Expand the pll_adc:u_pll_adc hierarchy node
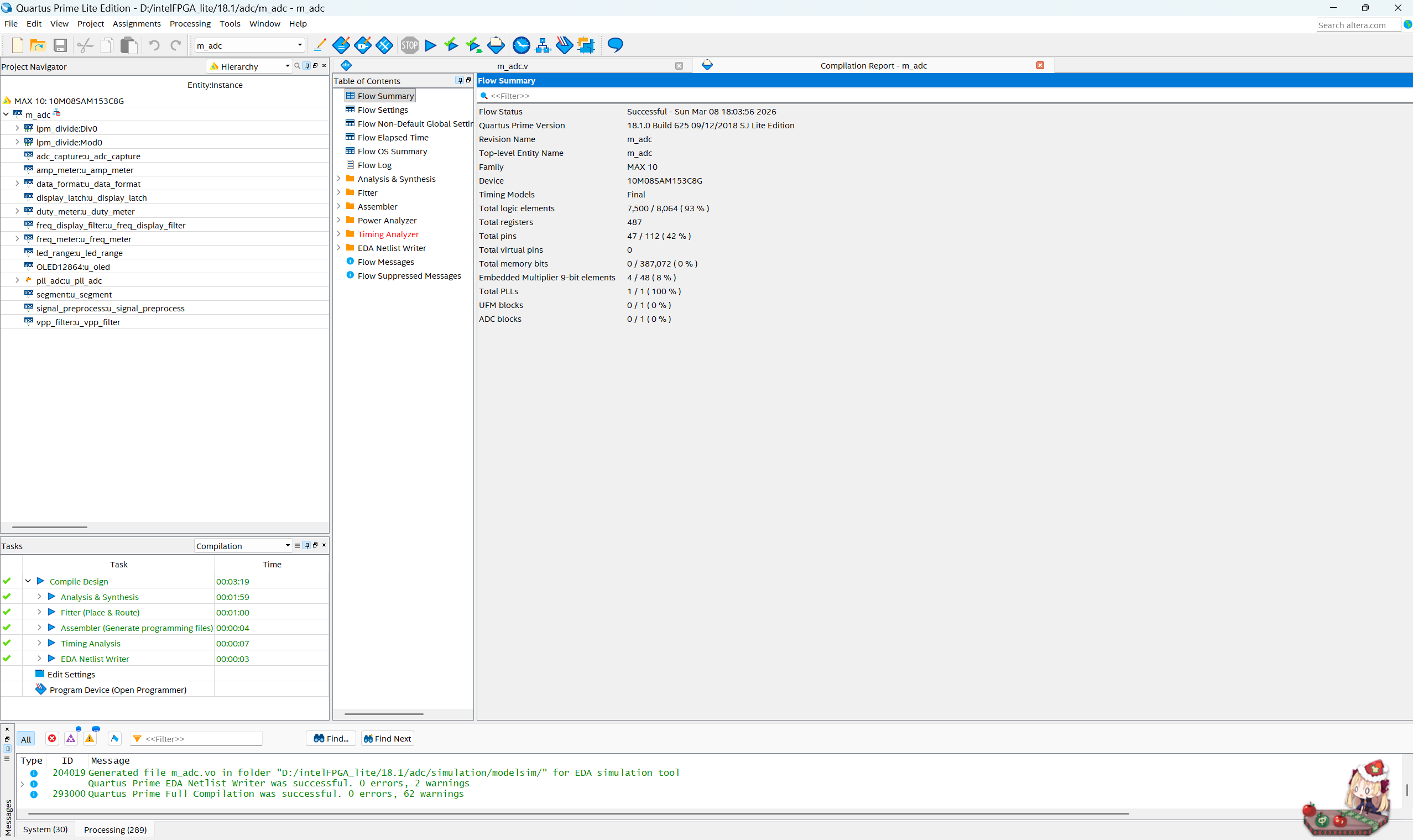The image size is (1413, 840). coord(18,281)
